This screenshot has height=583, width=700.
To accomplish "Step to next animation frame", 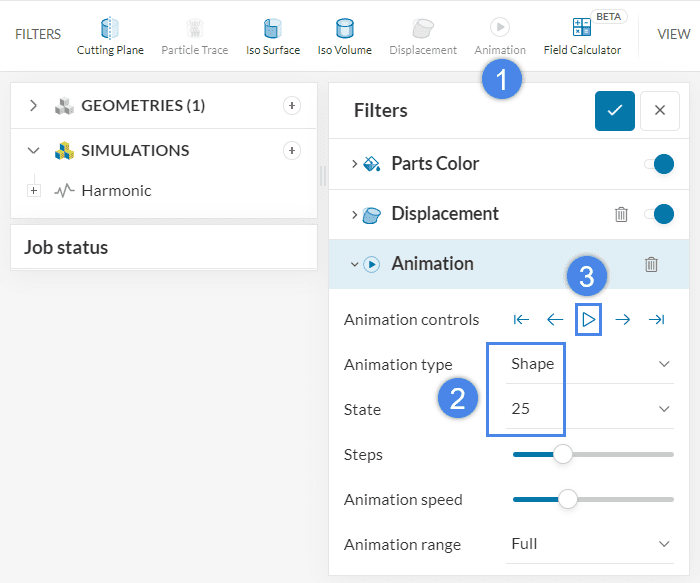I will tap(623, 320).
